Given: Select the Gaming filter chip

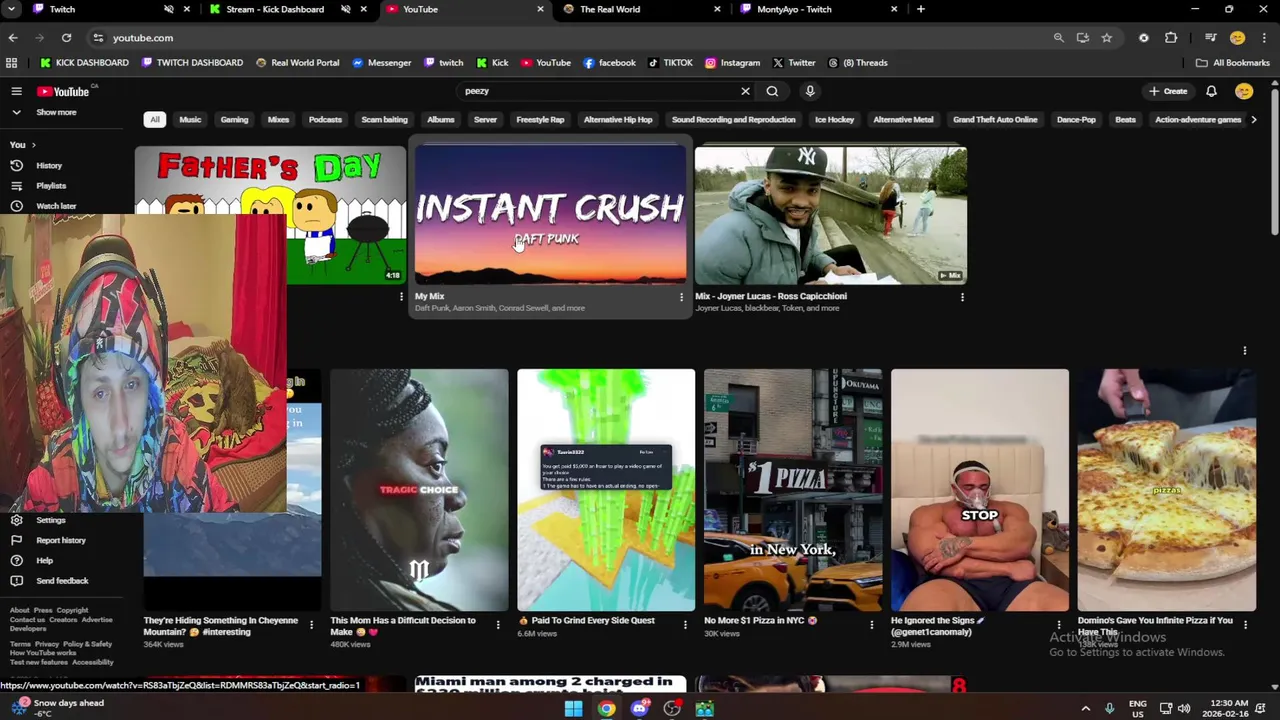Looking at the screenshot, I should coord(234,120).
